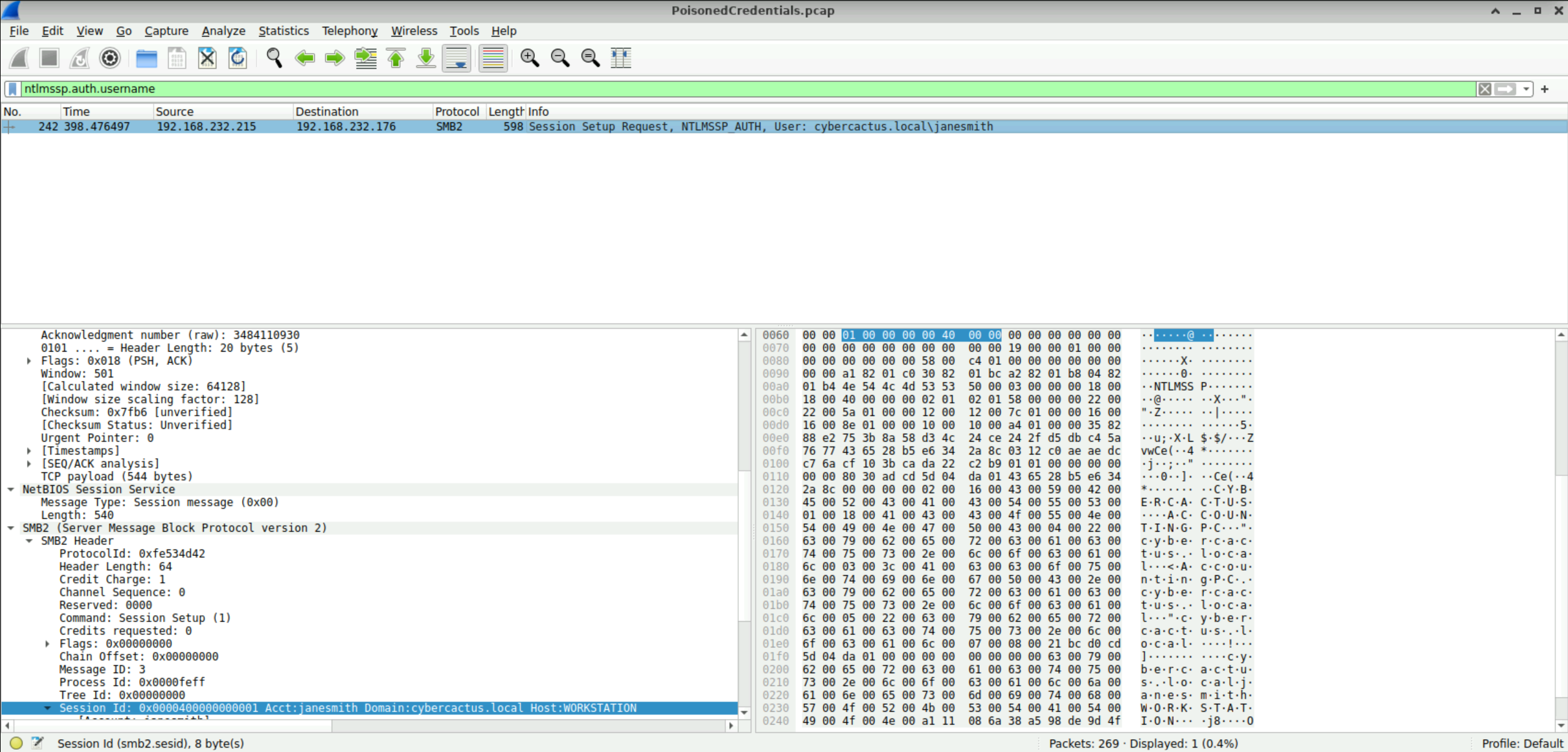Go back in packet history
1568x752 pixels.
[305, 58]
